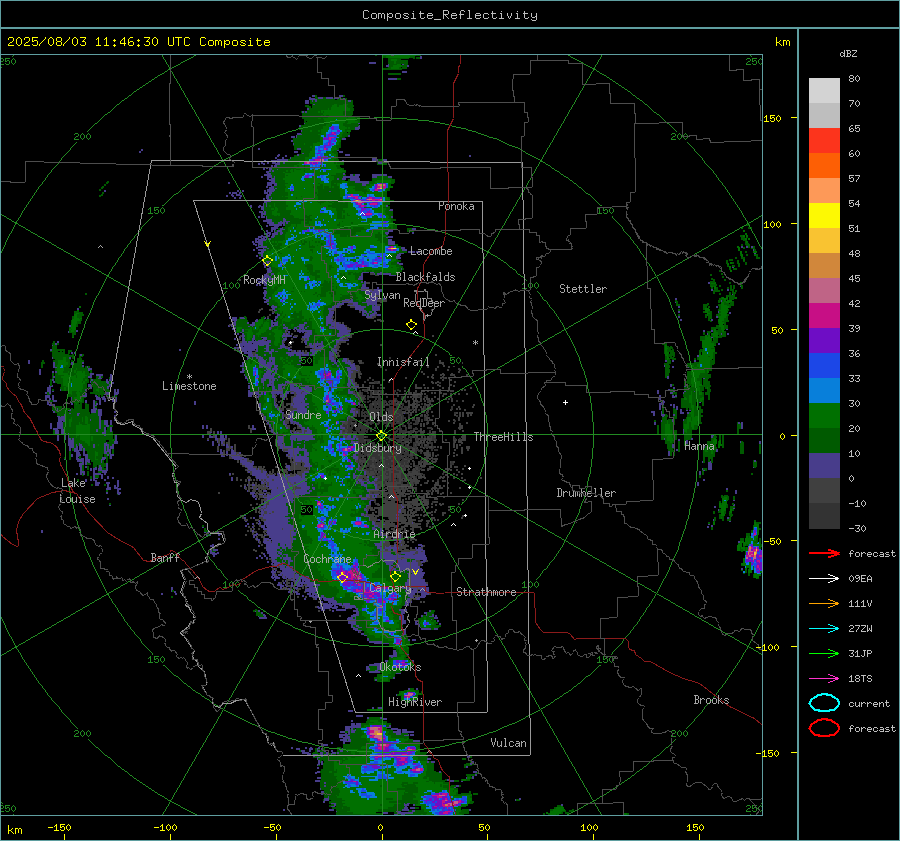Viewport: 900px width, 841px height.
Task: Select the Cochrane label
Action: (x=327, y=559)
